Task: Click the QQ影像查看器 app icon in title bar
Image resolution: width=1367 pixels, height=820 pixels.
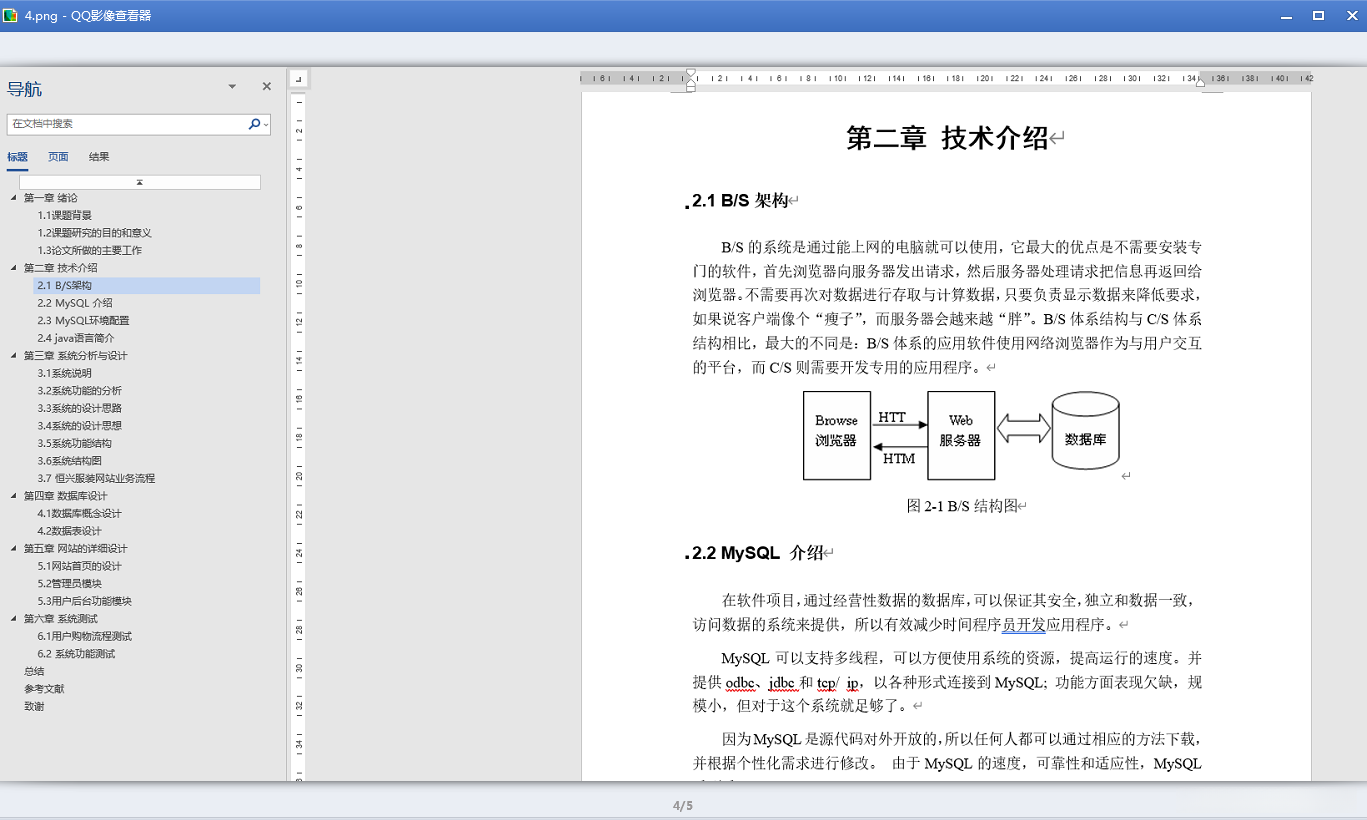Action: pyautogui.click(x=12, y=16)
